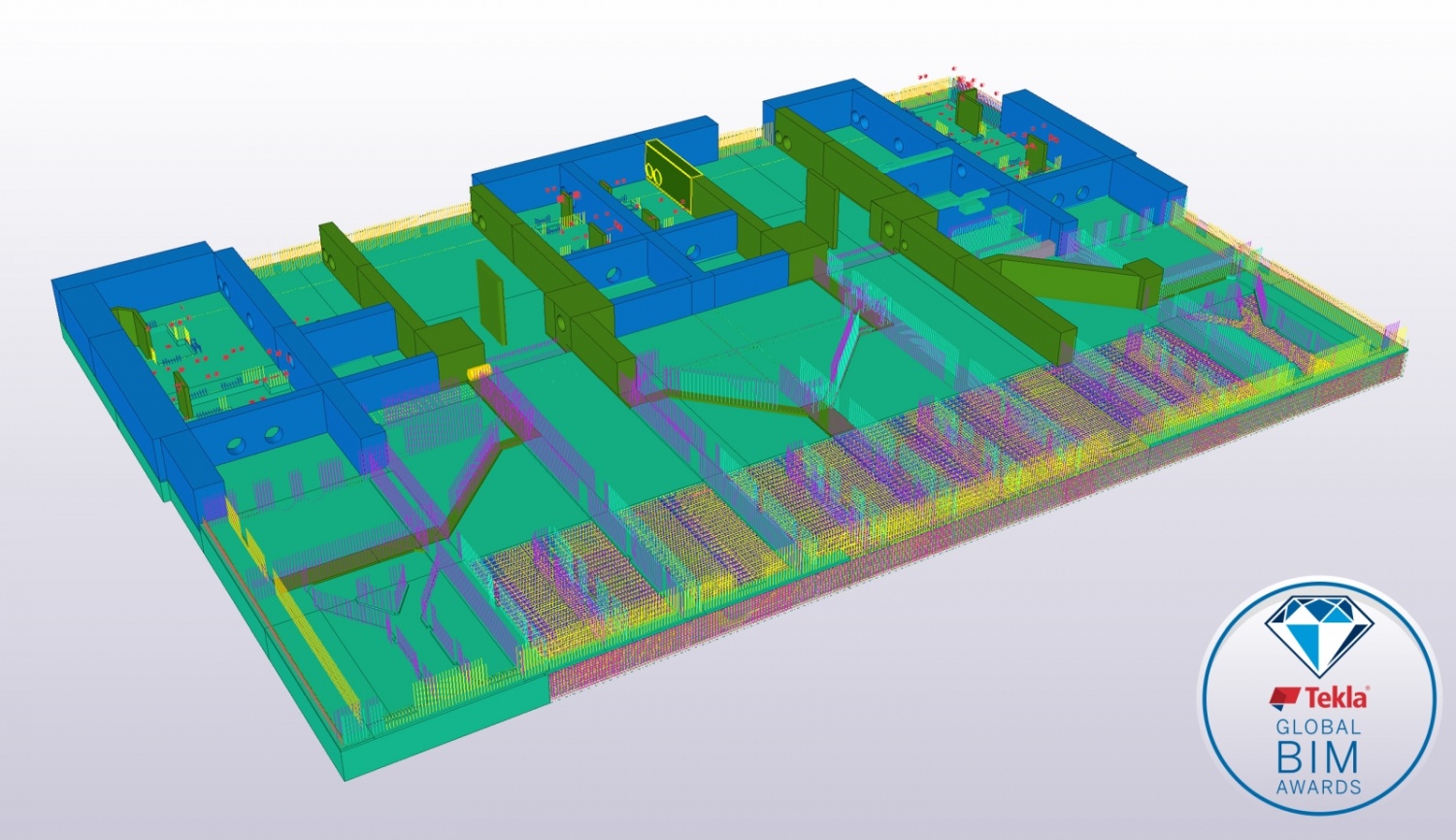1456x840 pixels.
Task: Select the yellow-outlined panel with two circular holes
Action: (672, 175)
